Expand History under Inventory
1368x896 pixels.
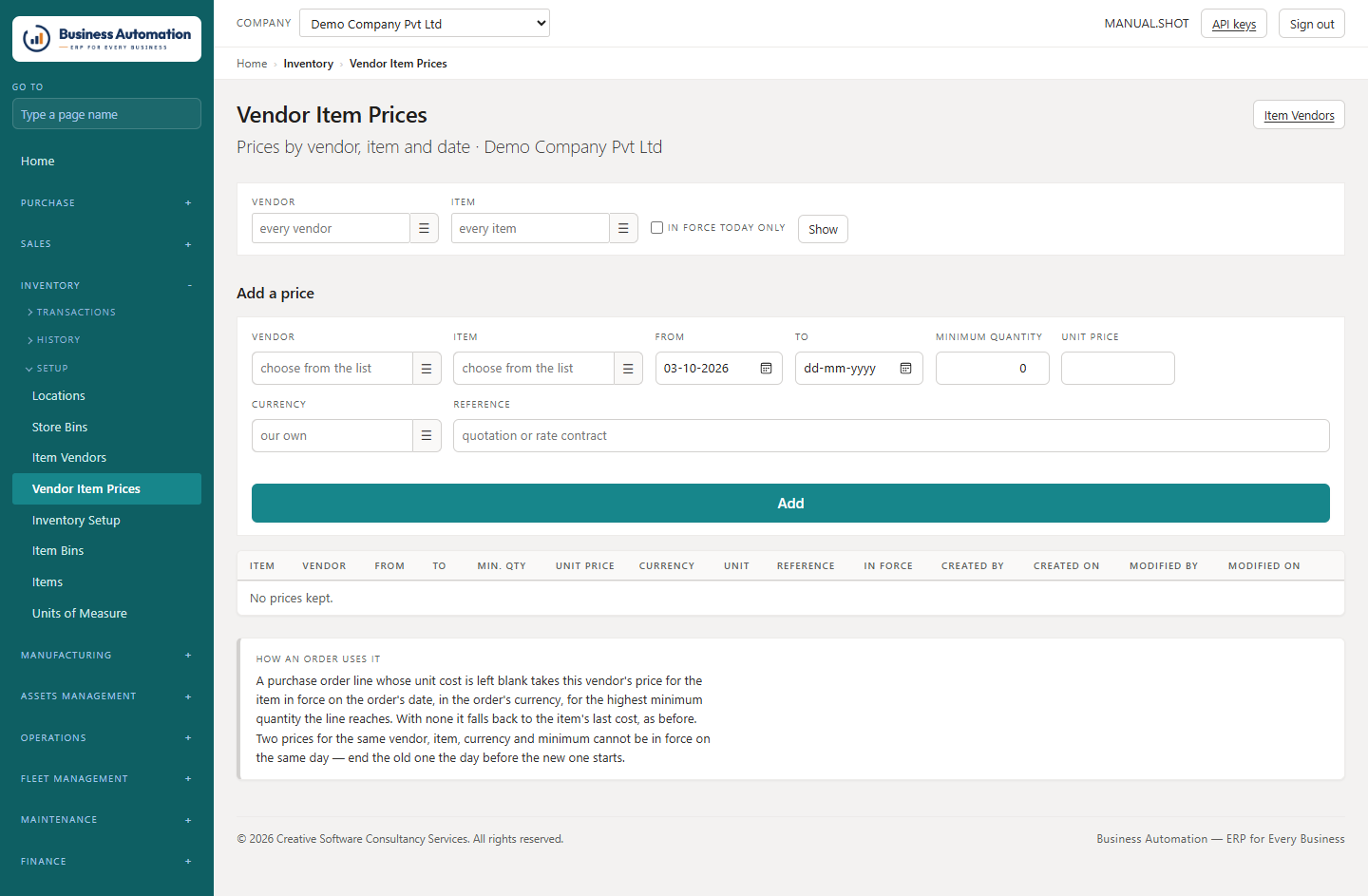pyautogui.click(x=54, y=340)
